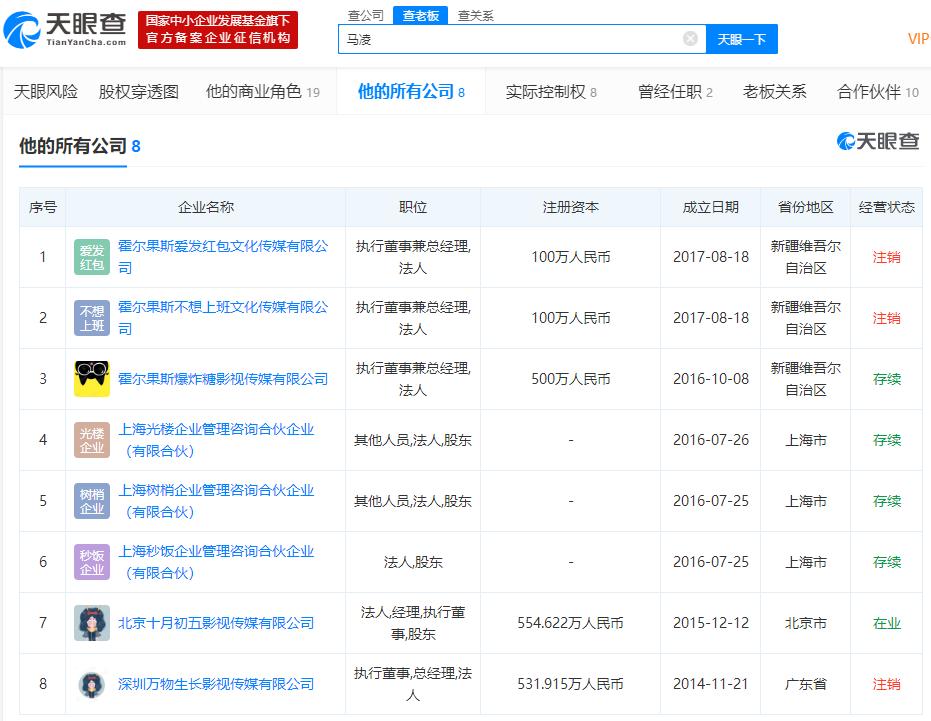Click the sunglasses logo of 霍尔果斯爆炸糖
This screenshot has width=931, height=721.
tap(91, 379)
